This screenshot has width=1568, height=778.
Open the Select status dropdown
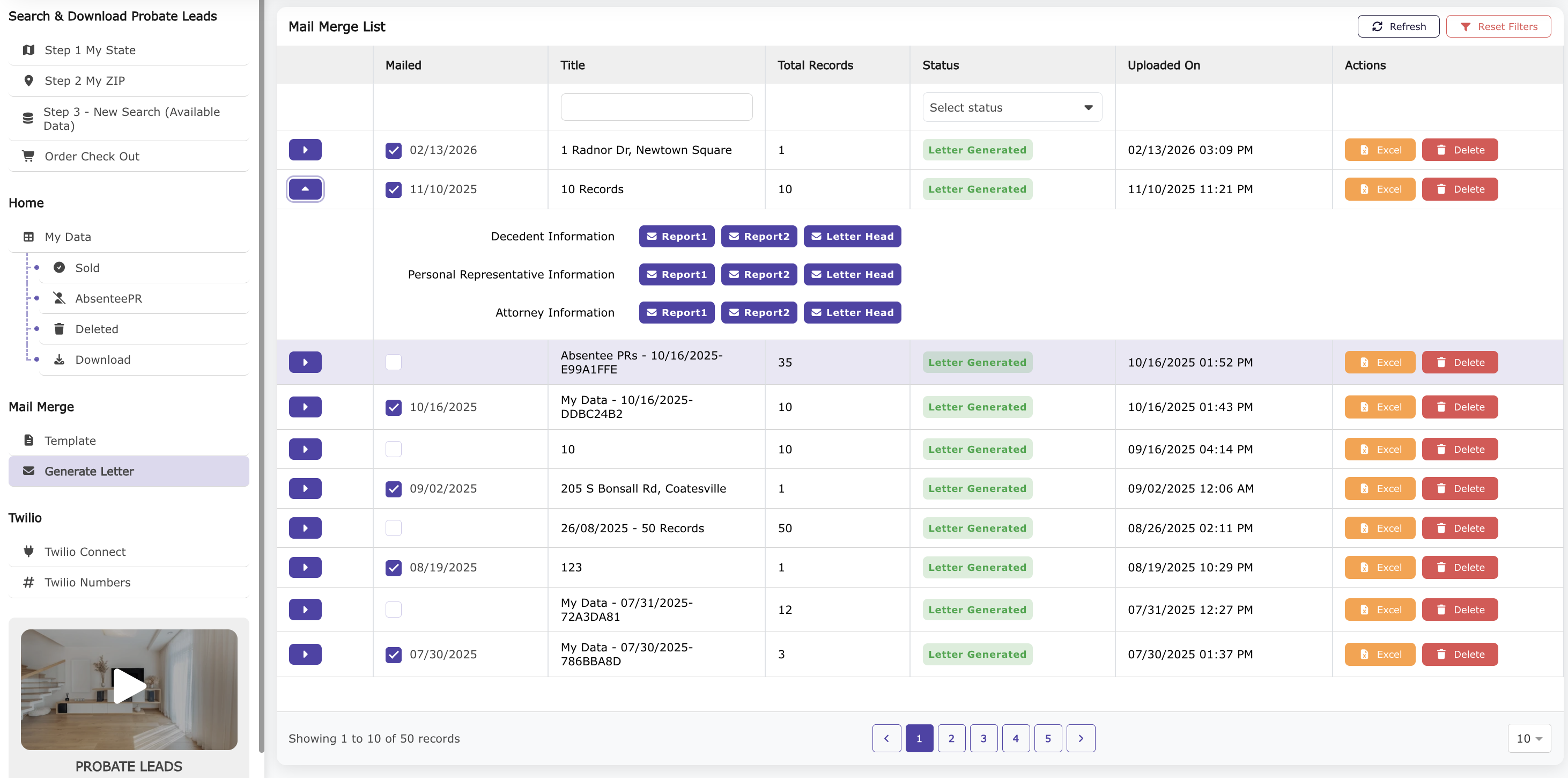point(1012,107)
